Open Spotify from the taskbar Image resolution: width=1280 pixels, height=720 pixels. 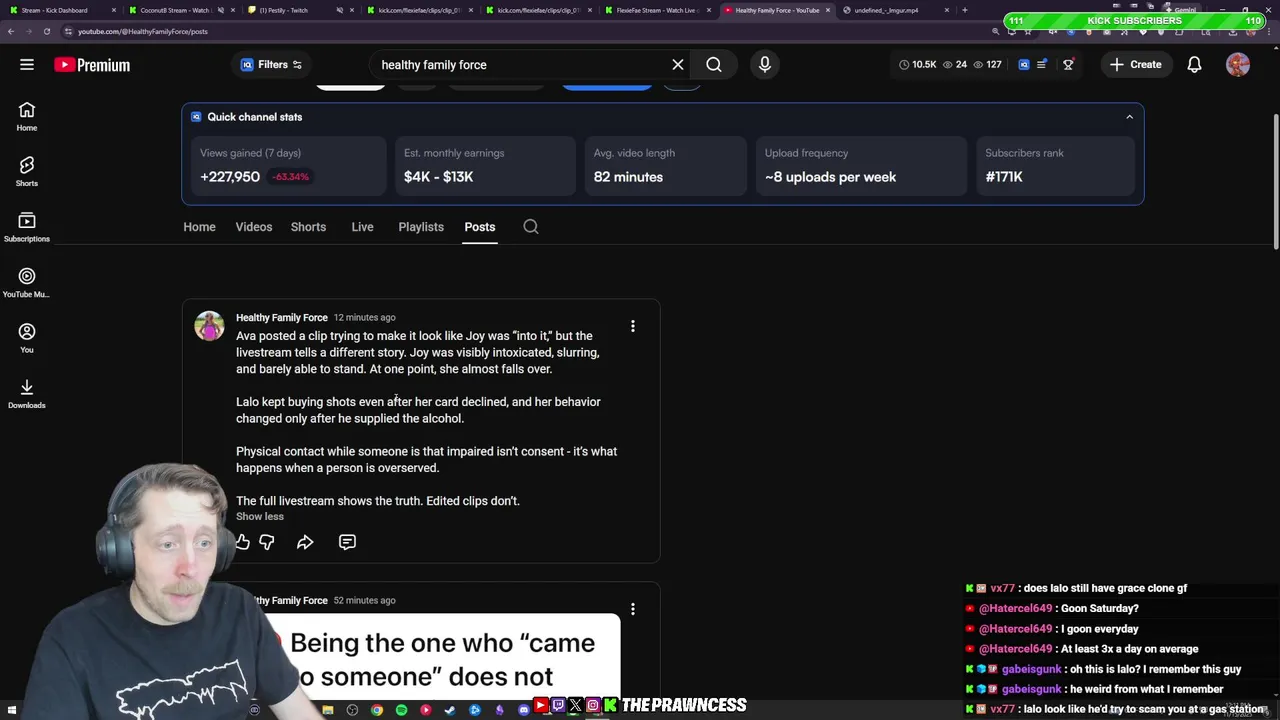coord(401,710)
